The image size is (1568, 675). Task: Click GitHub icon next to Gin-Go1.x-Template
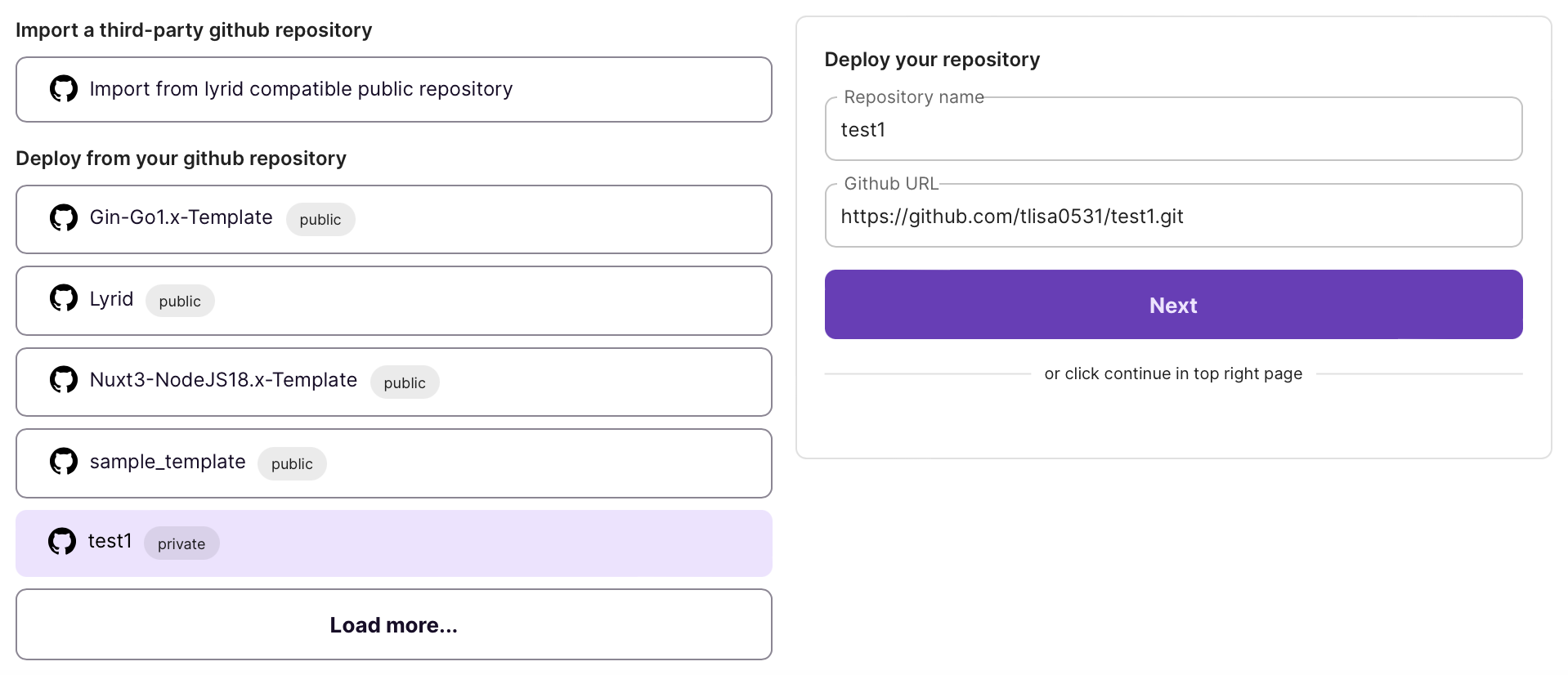pyautogui.click(x=64, y=217)
